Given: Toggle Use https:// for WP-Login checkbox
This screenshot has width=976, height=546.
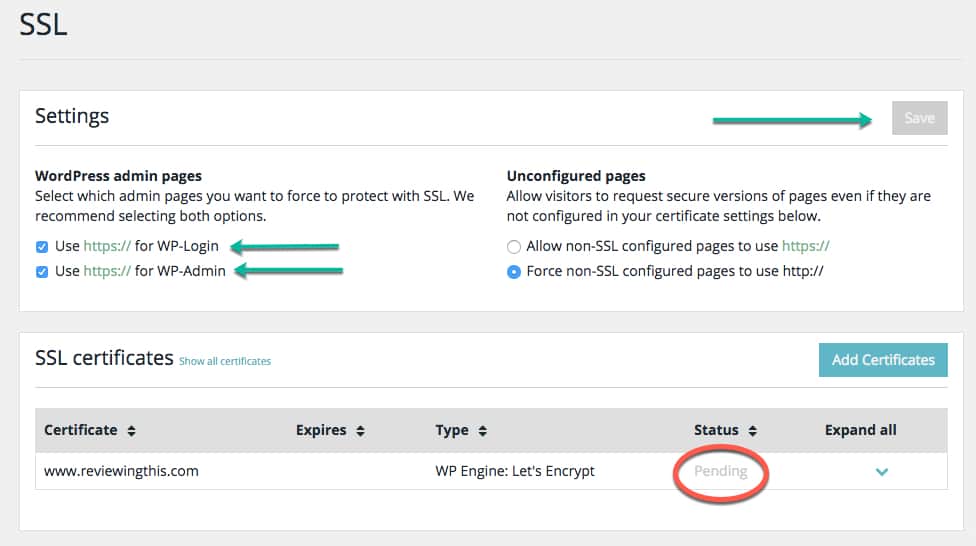Looking at the screenshot, I should [42, 247].
